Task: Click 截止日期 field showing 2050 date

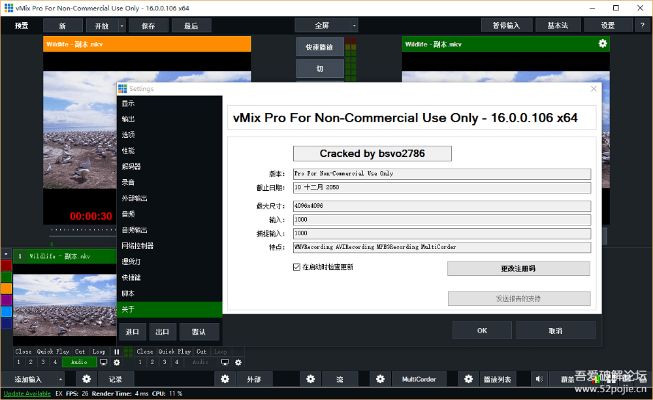Action: tap(442, 188)
